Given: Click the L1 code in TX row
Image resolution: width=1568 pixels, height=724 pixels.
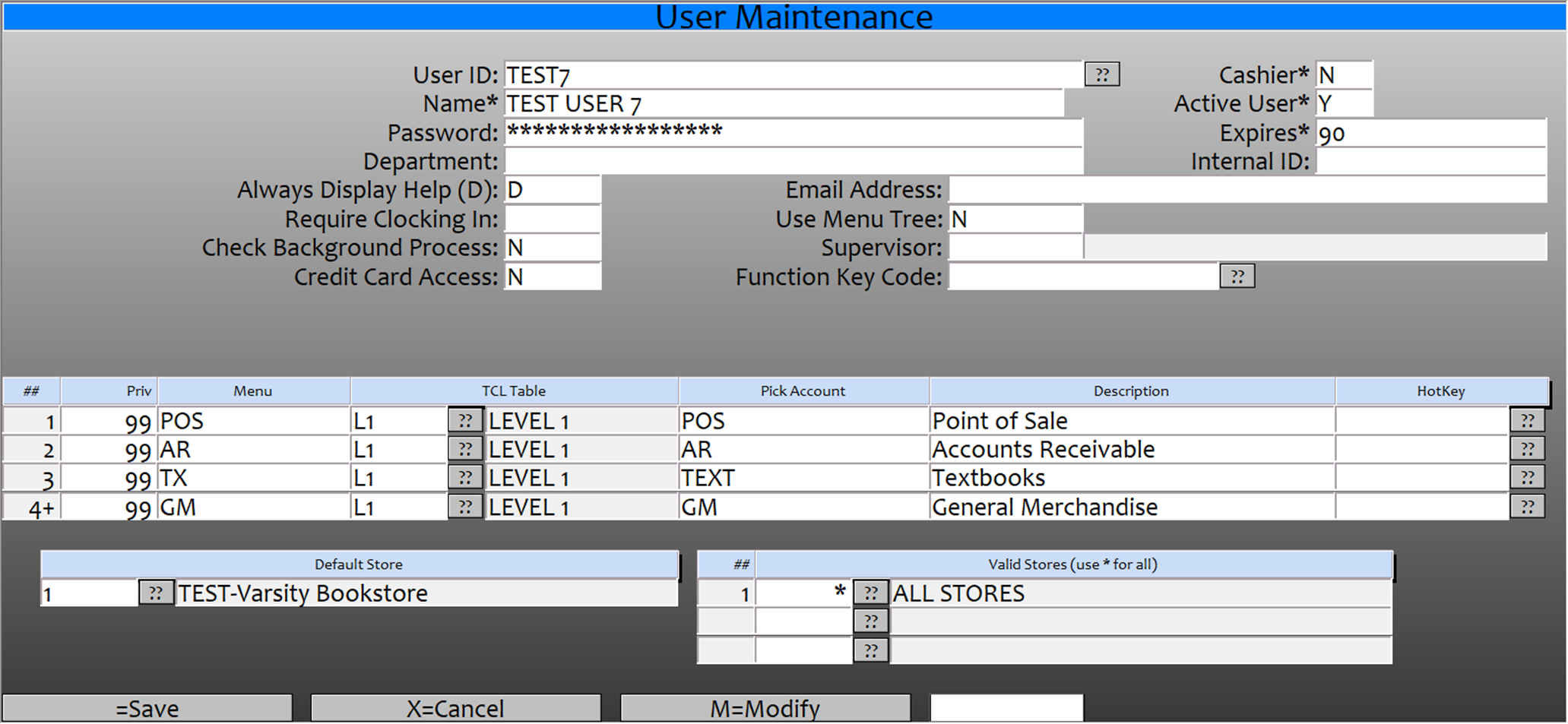Looking at the screenshot, I should [x=399, y=478].
